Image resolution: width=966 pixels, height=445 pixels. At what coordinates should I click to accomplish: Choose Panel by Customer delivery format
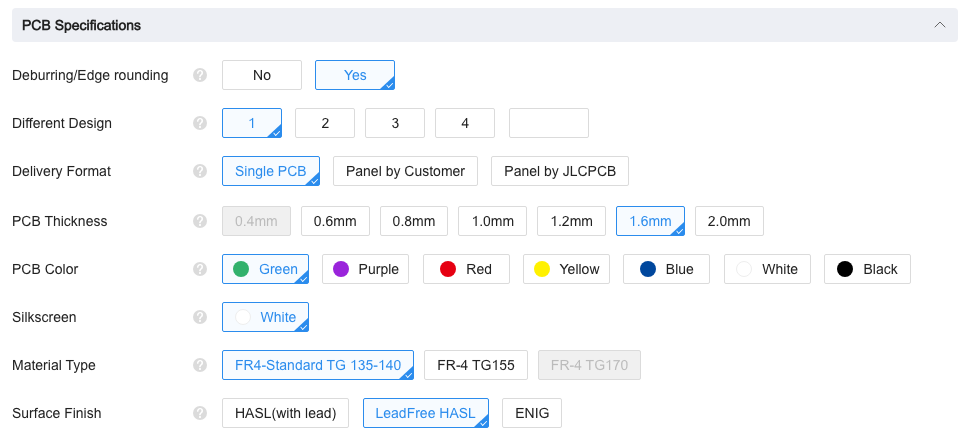point(405,171)
